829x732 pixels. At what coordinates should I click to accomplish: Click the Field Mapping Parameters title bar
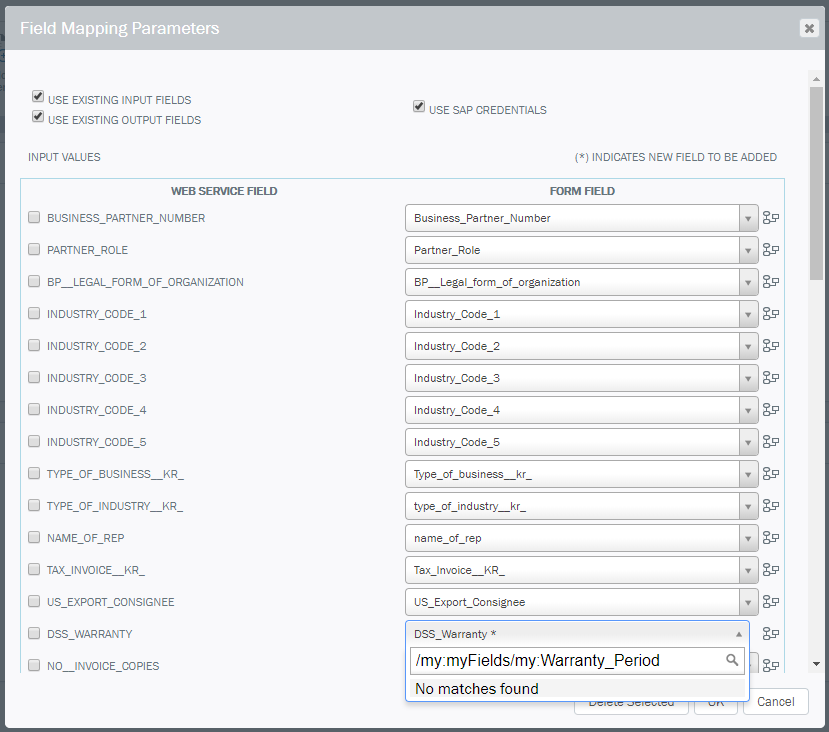tap(119, 28)
